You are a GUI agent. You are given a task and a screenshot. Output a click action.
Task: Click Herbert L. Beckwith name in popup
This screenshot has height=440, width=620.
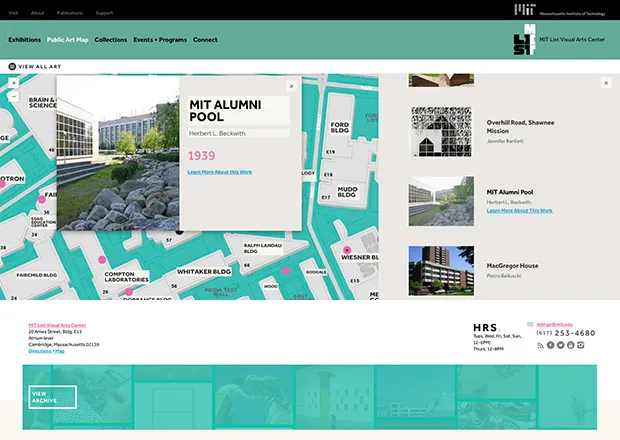tap(217, 134)
